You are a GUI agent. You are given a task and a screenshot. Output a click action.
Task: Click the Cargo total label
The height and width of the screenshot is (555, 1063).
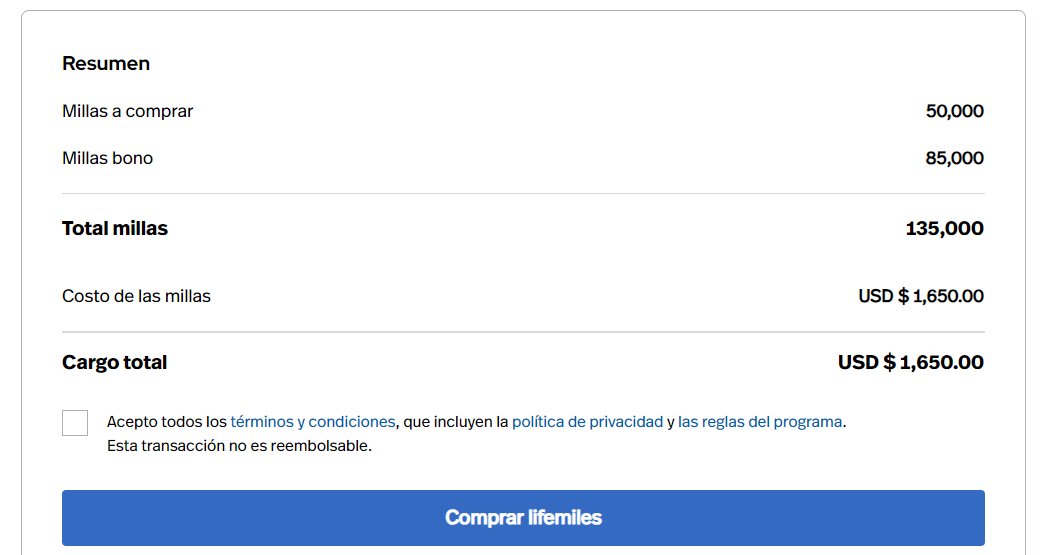(x=114, y=363)
